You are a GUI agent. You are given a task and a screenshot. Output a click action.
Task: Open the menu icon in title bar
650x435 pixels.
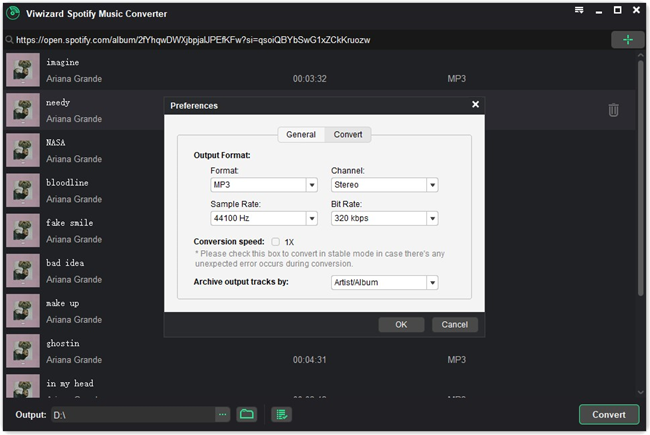click(x=579, y=10)
